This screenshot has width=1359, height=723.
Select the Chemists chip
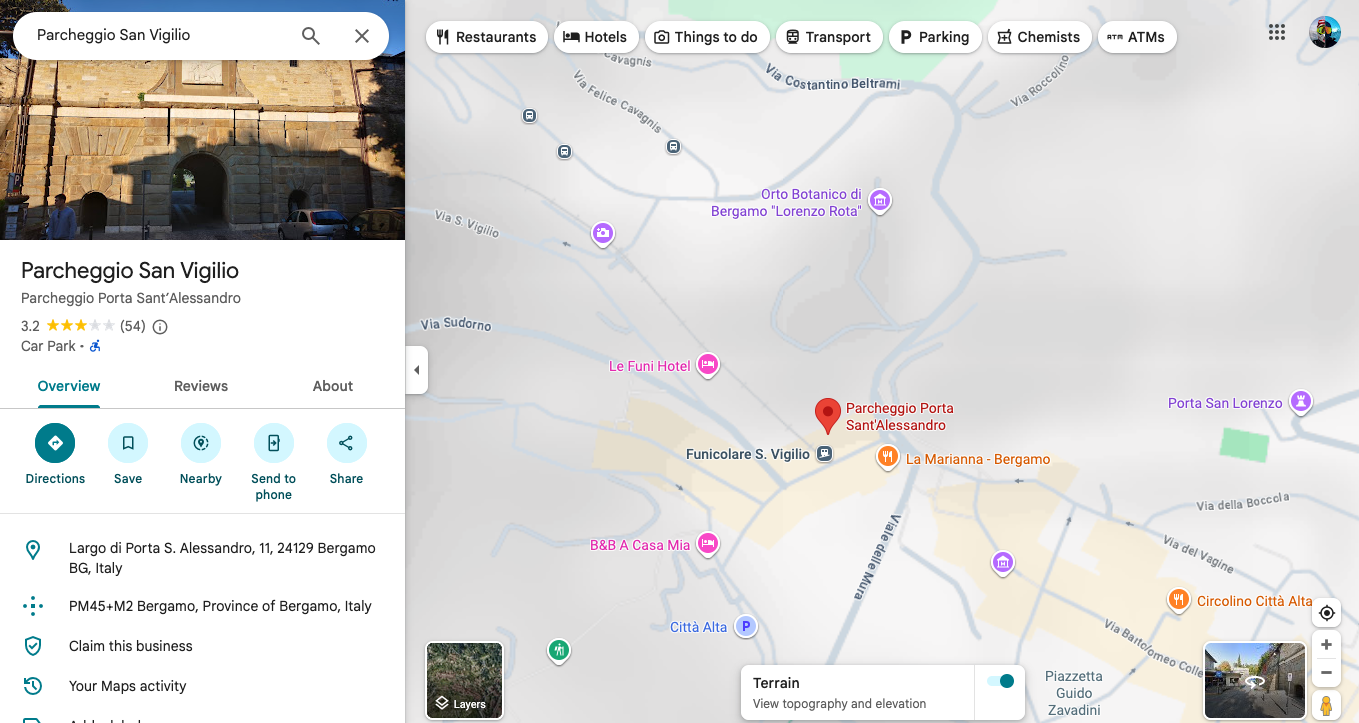(x=1040, y=37)
